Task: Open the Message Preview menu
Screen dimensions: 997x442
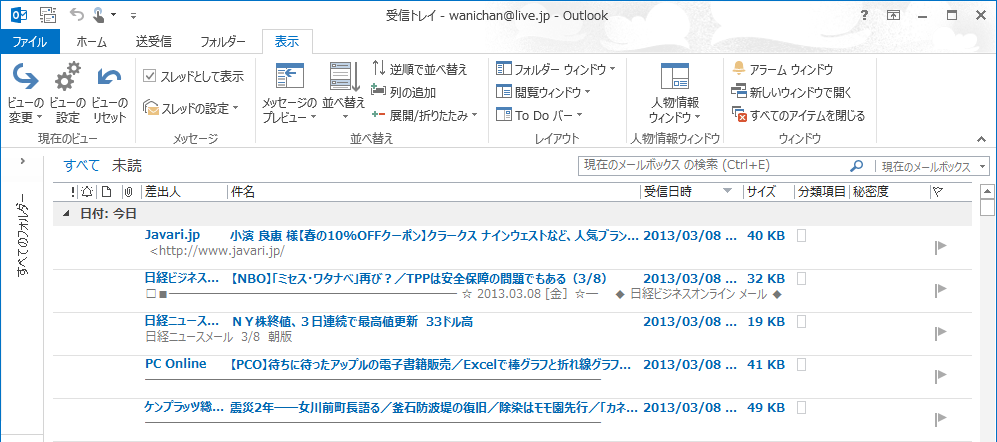Action: (x=289, y=93)
